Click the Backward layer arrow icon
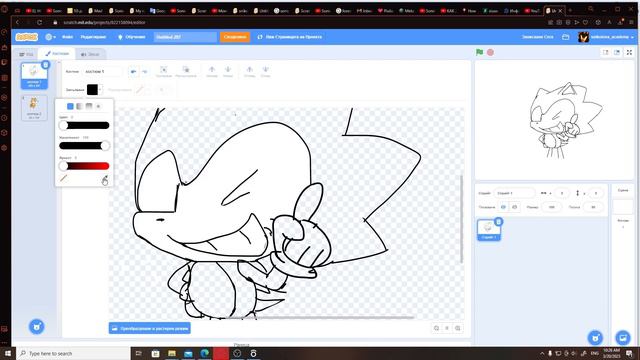This screenshot has height=360, width=640. 228,71
